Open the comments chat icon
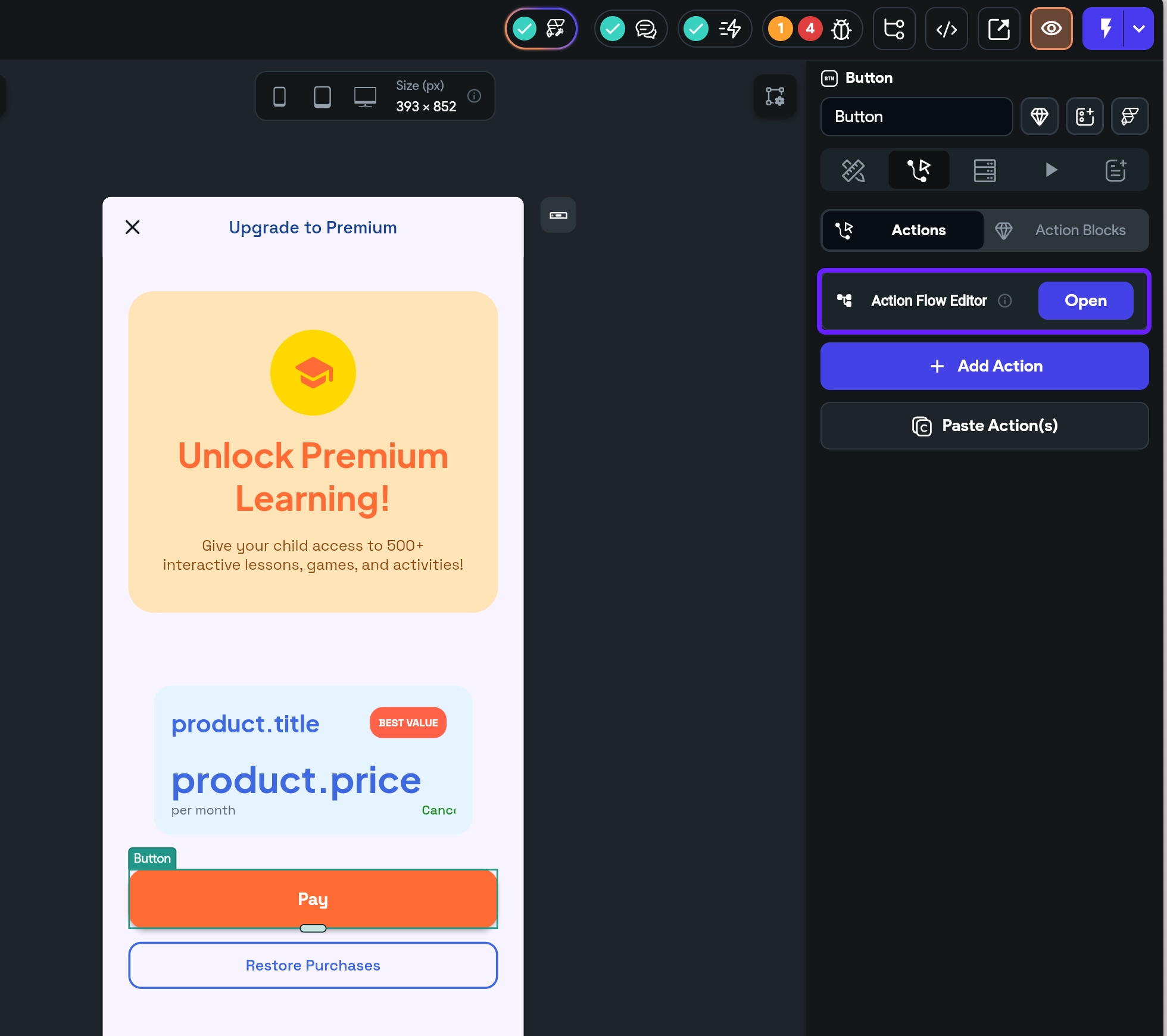The width and height of the screenshot is (1167, 1036). click(x=645, y=29)
